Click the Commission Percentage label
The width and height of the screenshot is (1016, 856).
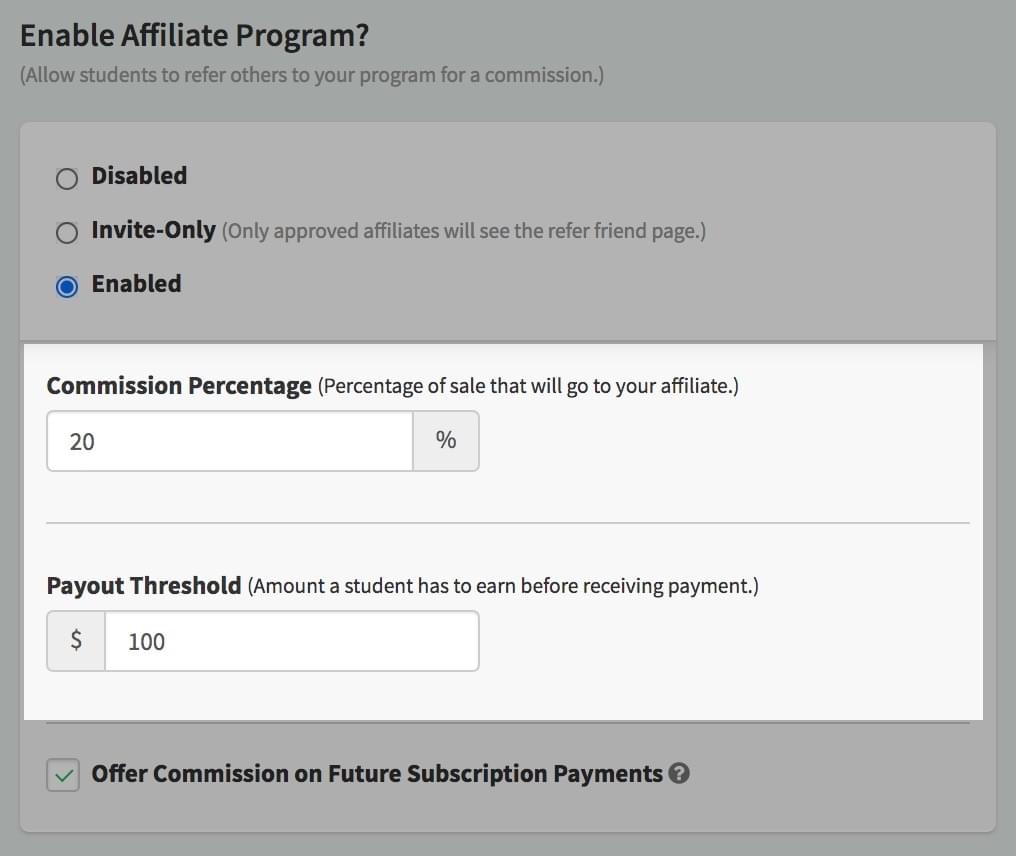(179, 386)
